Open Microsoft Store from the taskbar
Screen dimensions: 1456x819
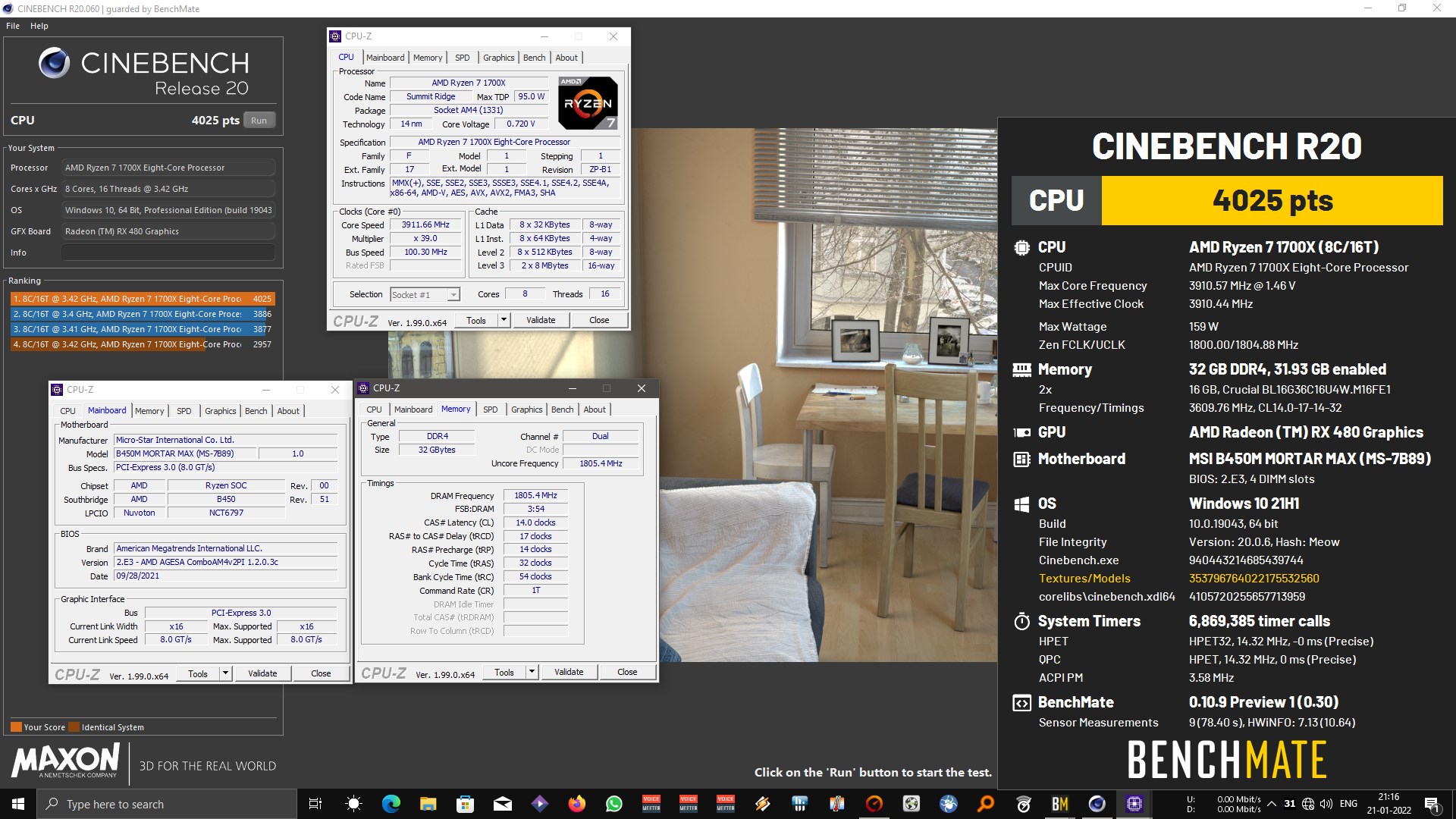(x=465, y=804)
